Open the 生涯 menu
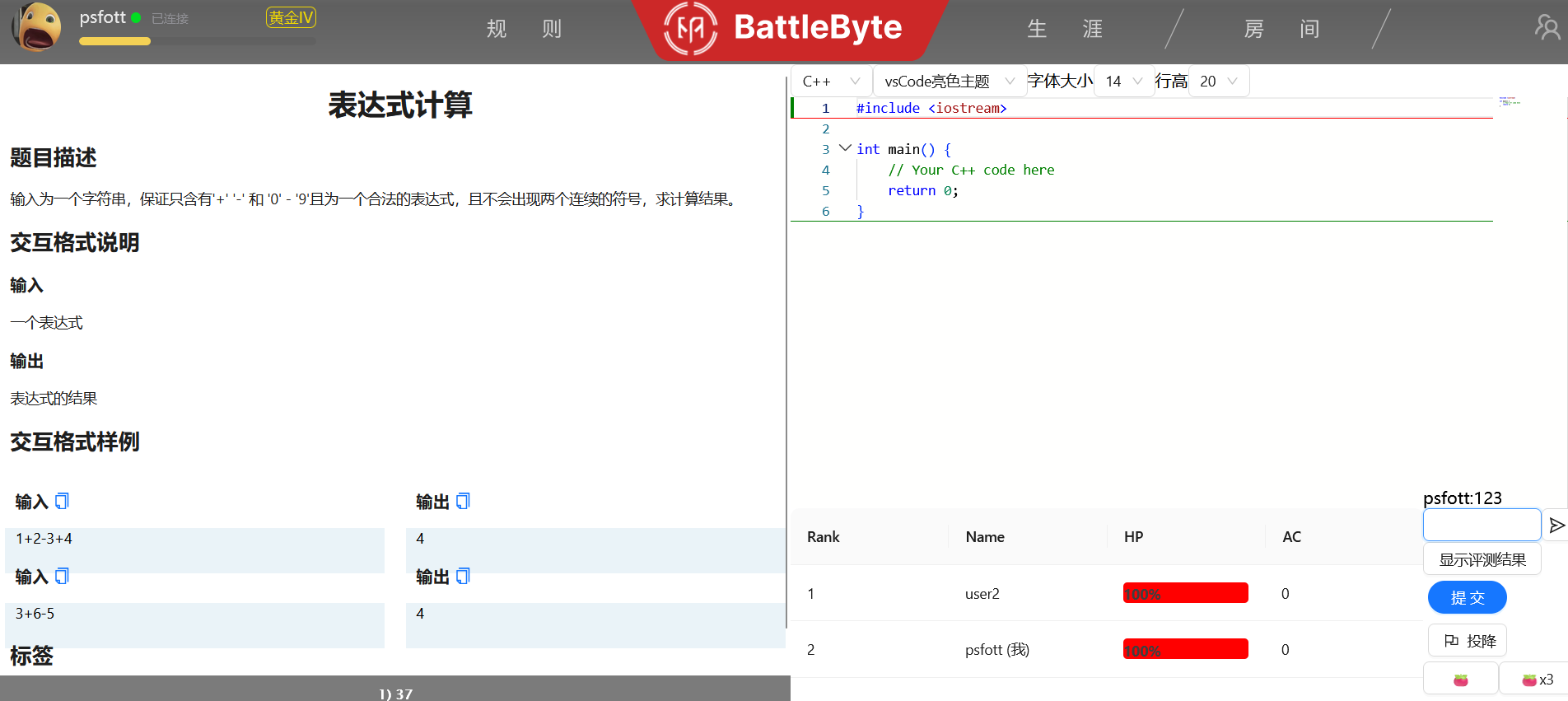This screenshot has width=1568, height=701. coord(1064,29)
